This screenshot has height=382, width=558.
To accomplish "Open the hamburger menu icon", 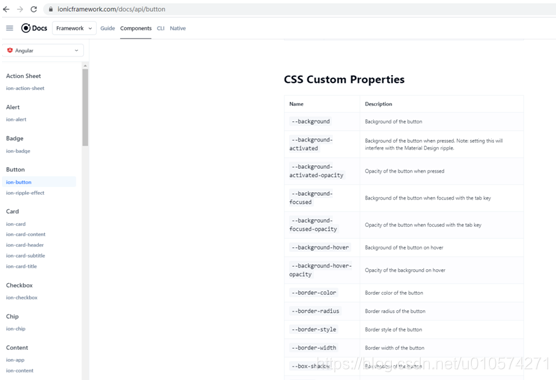I will (x=10, y=28).
